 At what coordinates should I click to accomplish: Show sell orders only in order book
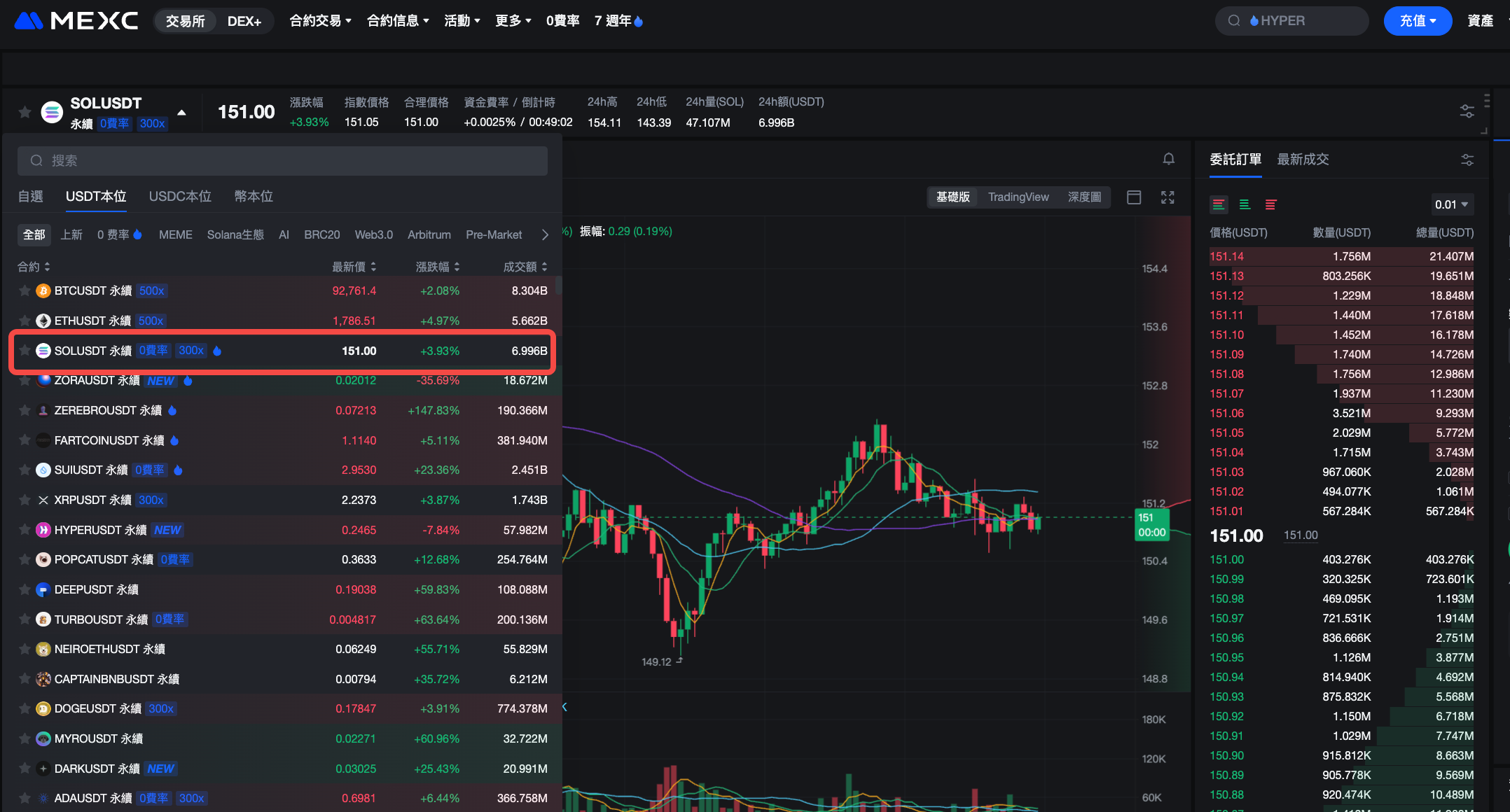(1270, 204)
